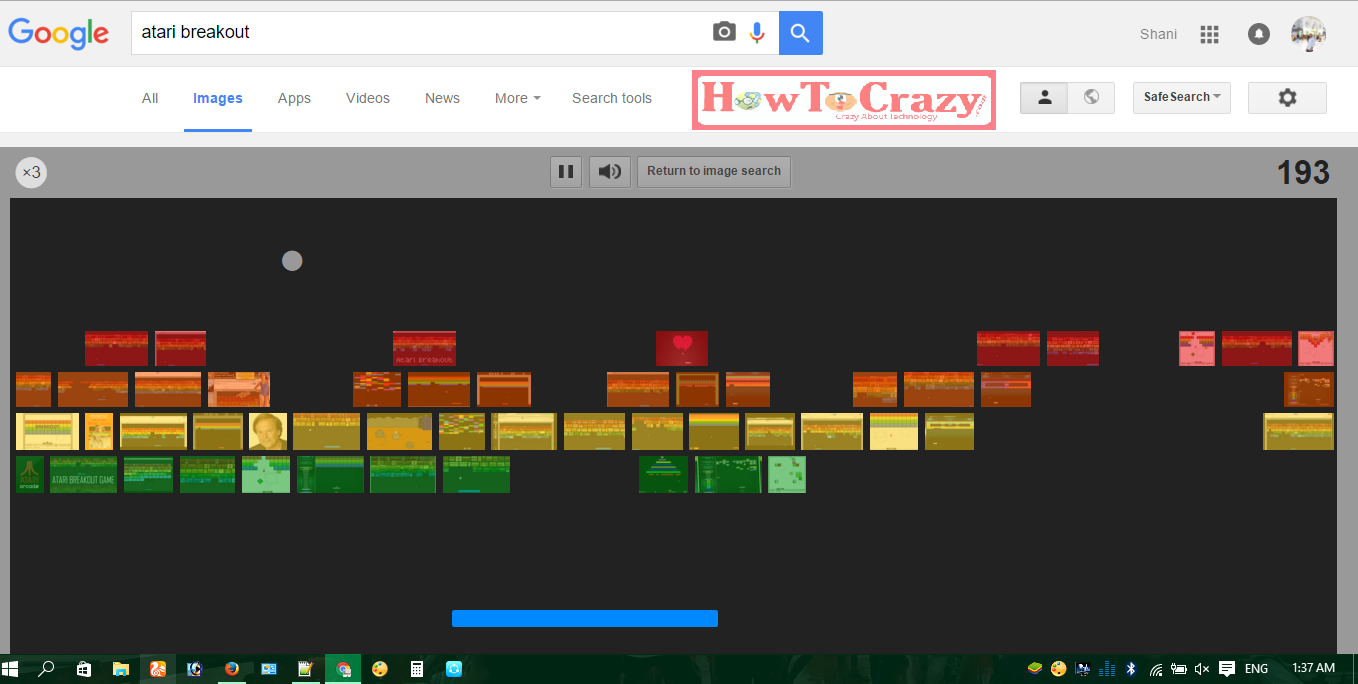Viewport: 1358px width, 684px height.
Task: Launch UC Browser from taskbar
Action: 158,669
